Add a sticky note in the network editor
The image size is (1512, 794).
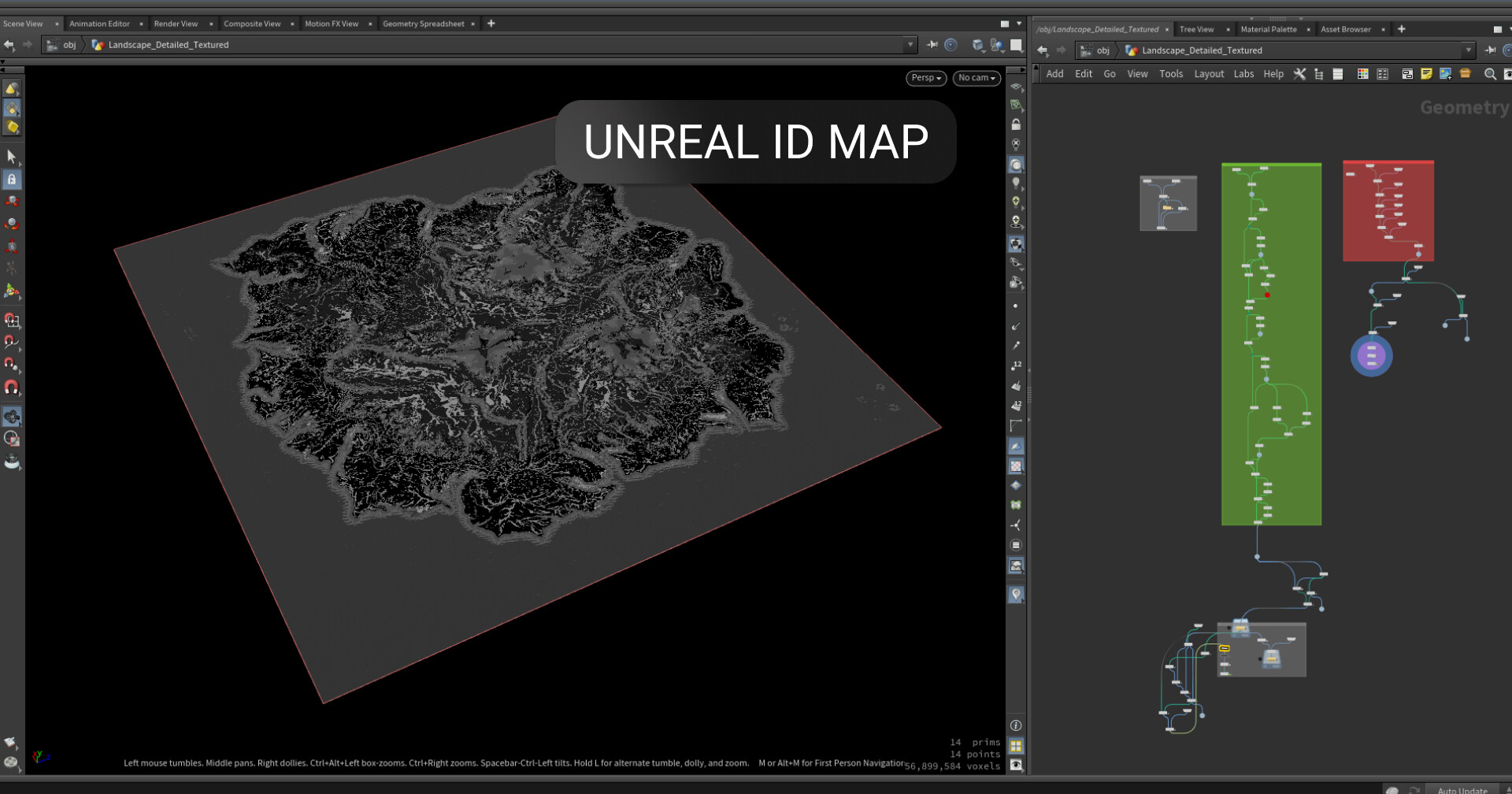pyautogui.click(x=1426, y=73)
